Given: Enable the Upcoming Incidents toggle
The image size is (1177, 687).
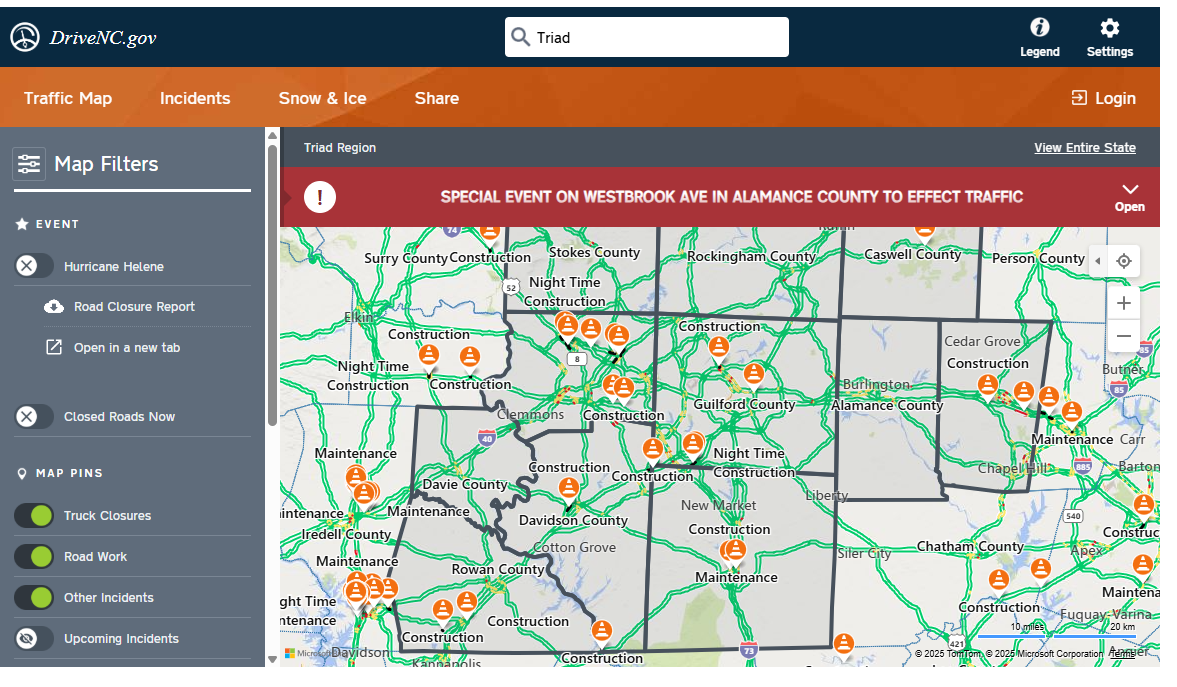Looking at the screenshot, I should pos(34,638).
